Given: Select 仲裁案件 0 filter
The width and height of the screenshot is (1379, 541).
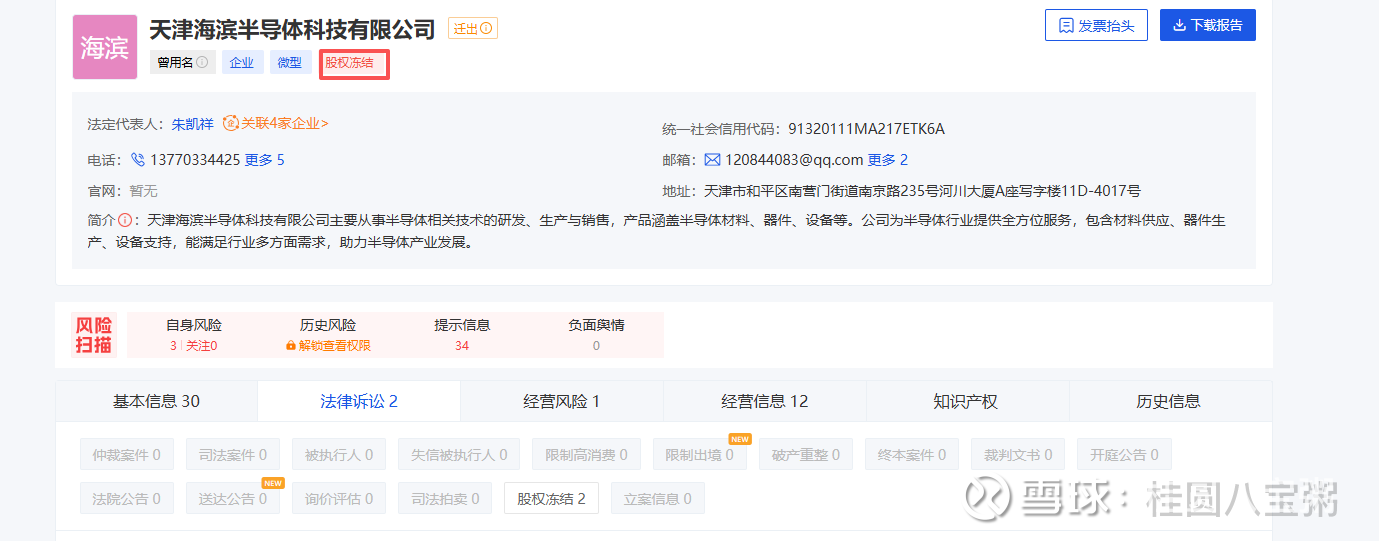Looking at the screenshot, I should 127,455.
